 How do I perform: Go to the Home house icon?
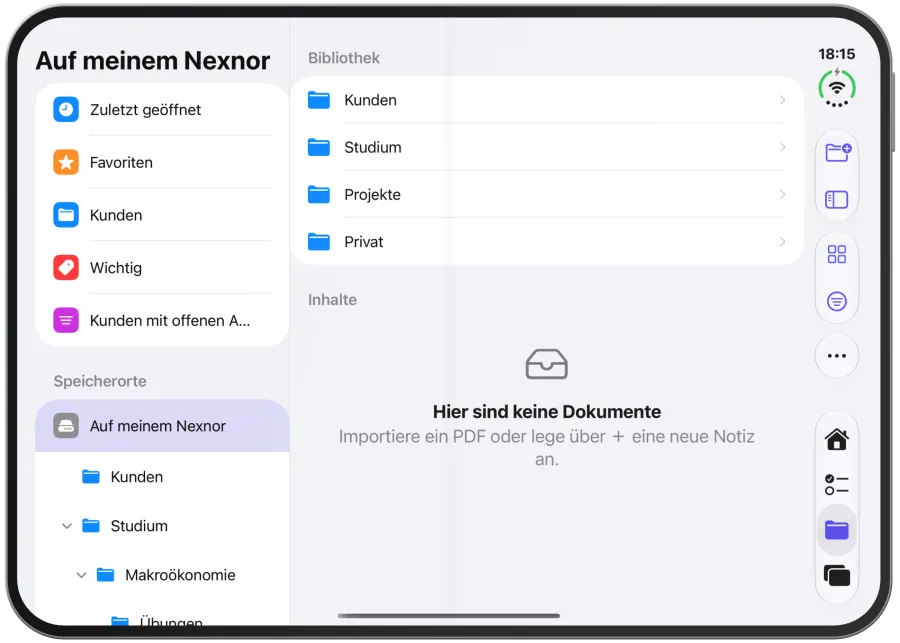[x=837, y=440]
